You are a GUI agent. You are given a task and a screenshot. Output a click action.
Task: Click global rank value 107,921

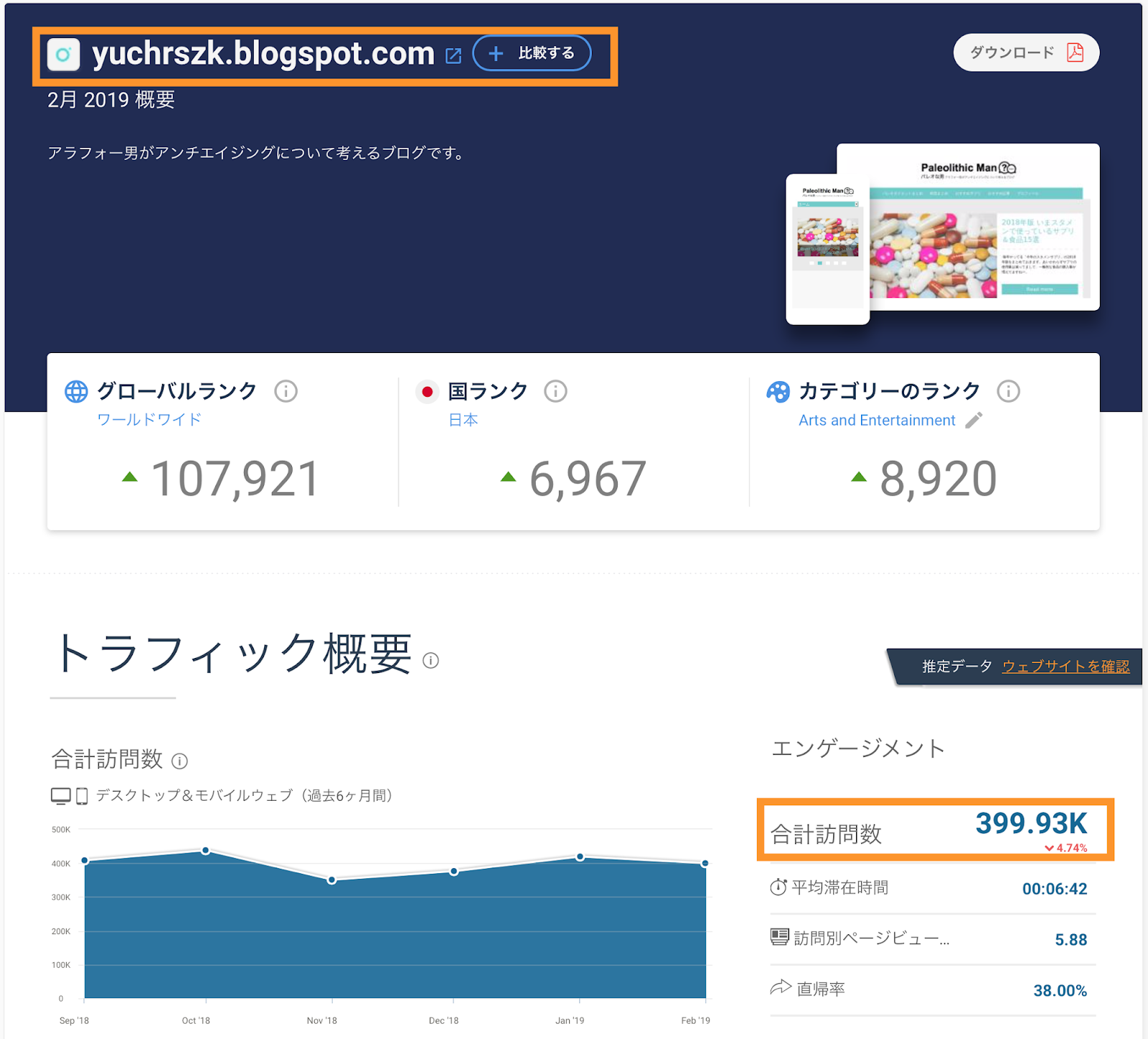point(235,479)
